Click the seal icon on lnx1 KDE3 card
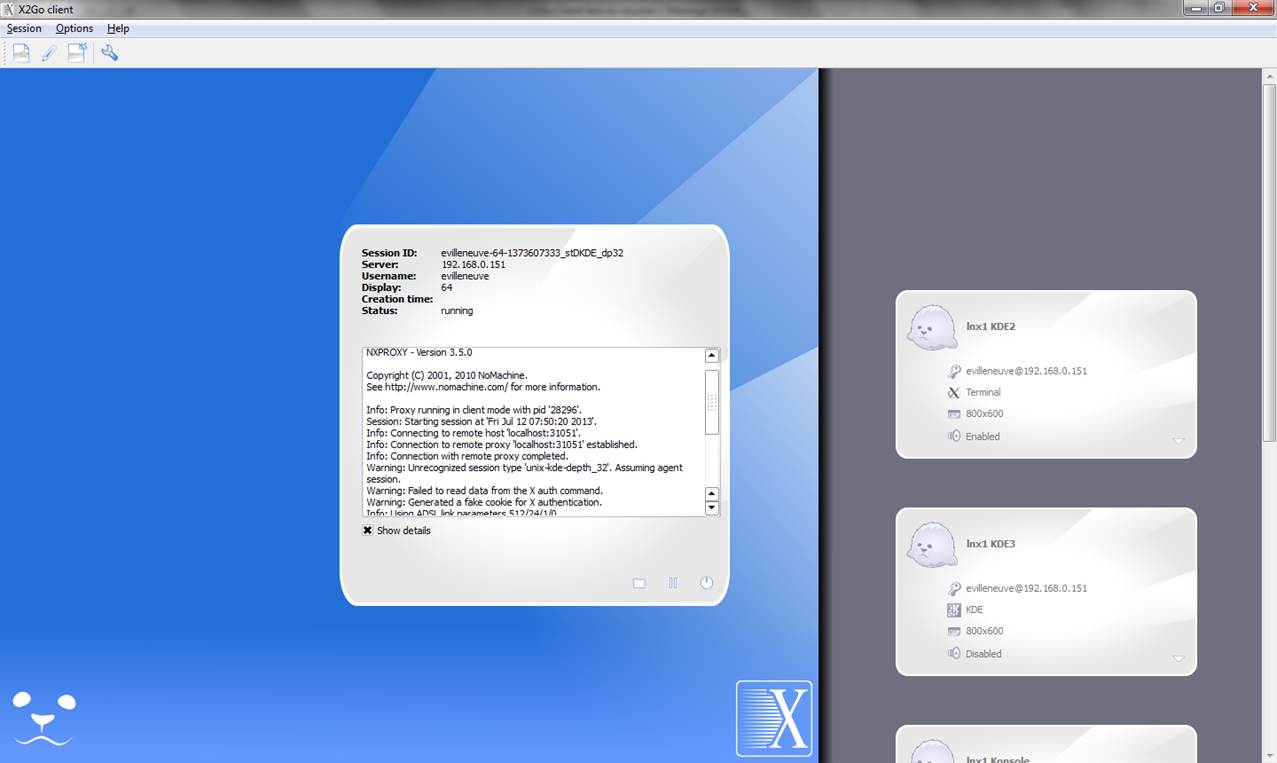The width and height of the screenshot is (1277, 763). [932, 545]
